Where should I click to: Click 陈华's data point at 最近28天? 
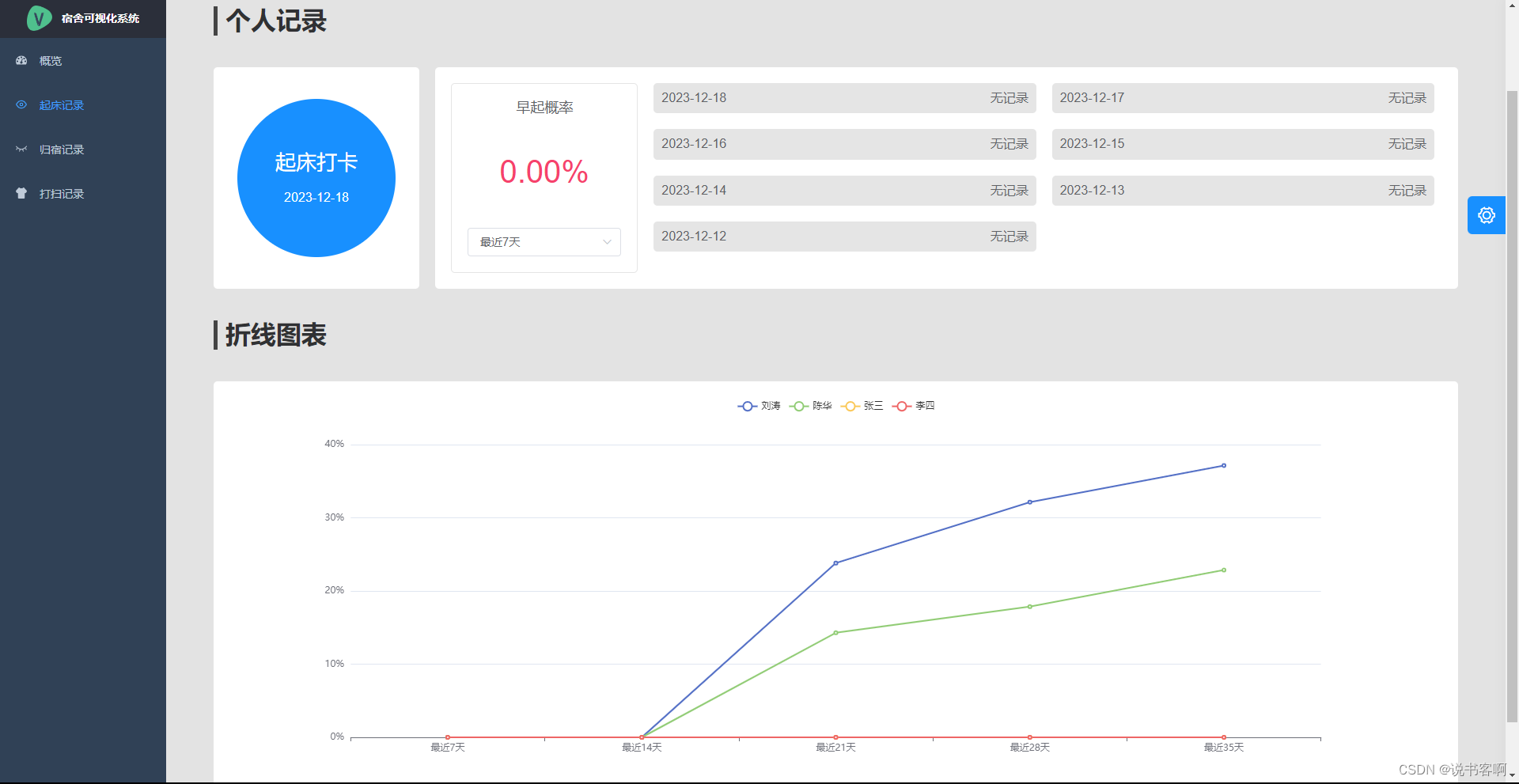(1029, 607)
